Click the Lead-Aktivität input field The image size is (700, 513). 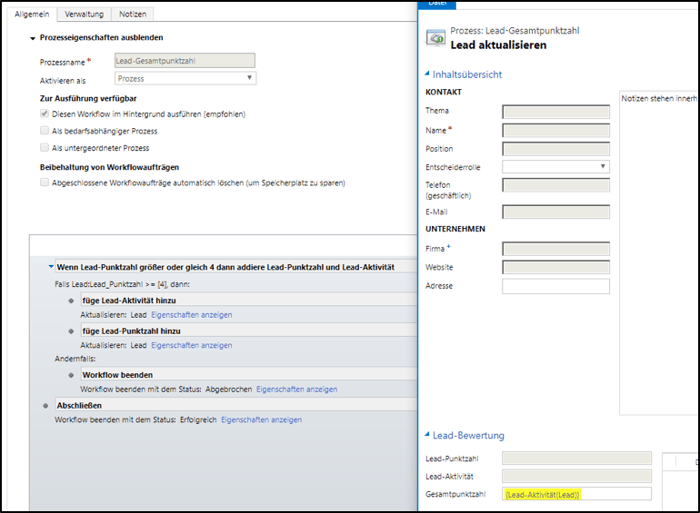point(577,476)
